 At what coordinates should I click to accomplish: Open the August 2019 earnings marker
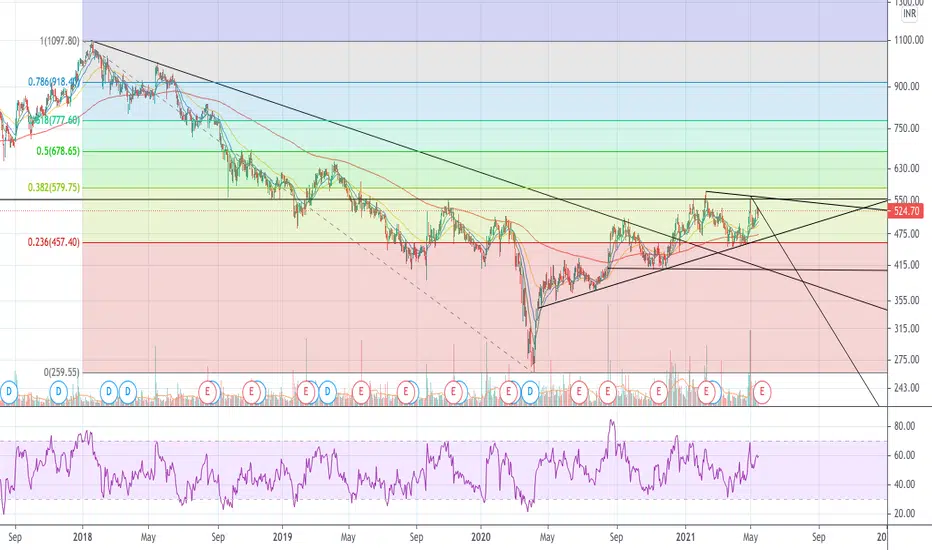[x=406, y=392]
